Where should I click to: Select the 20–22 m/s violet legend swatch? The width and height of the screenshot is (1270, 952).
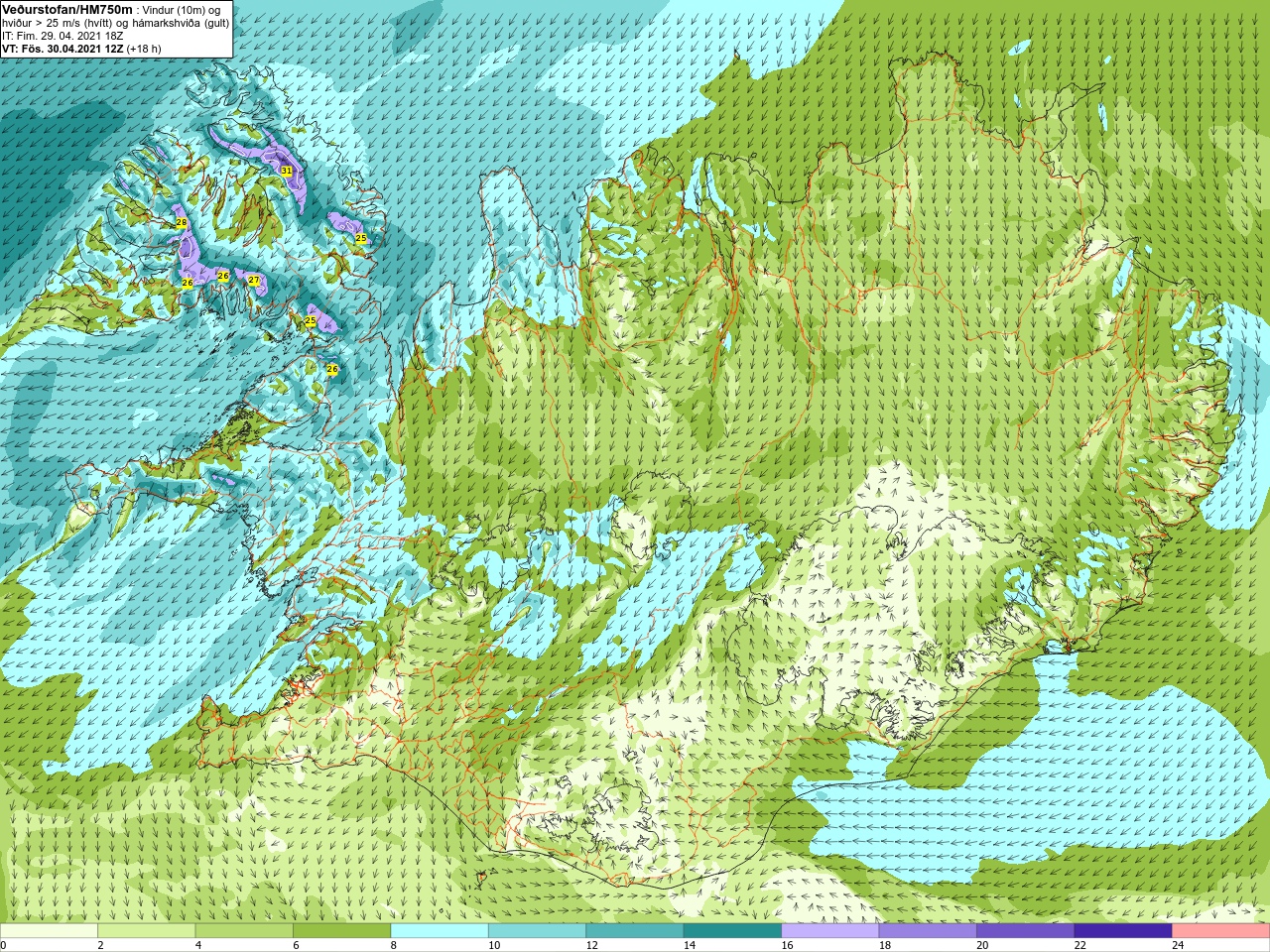[1026, 931]
